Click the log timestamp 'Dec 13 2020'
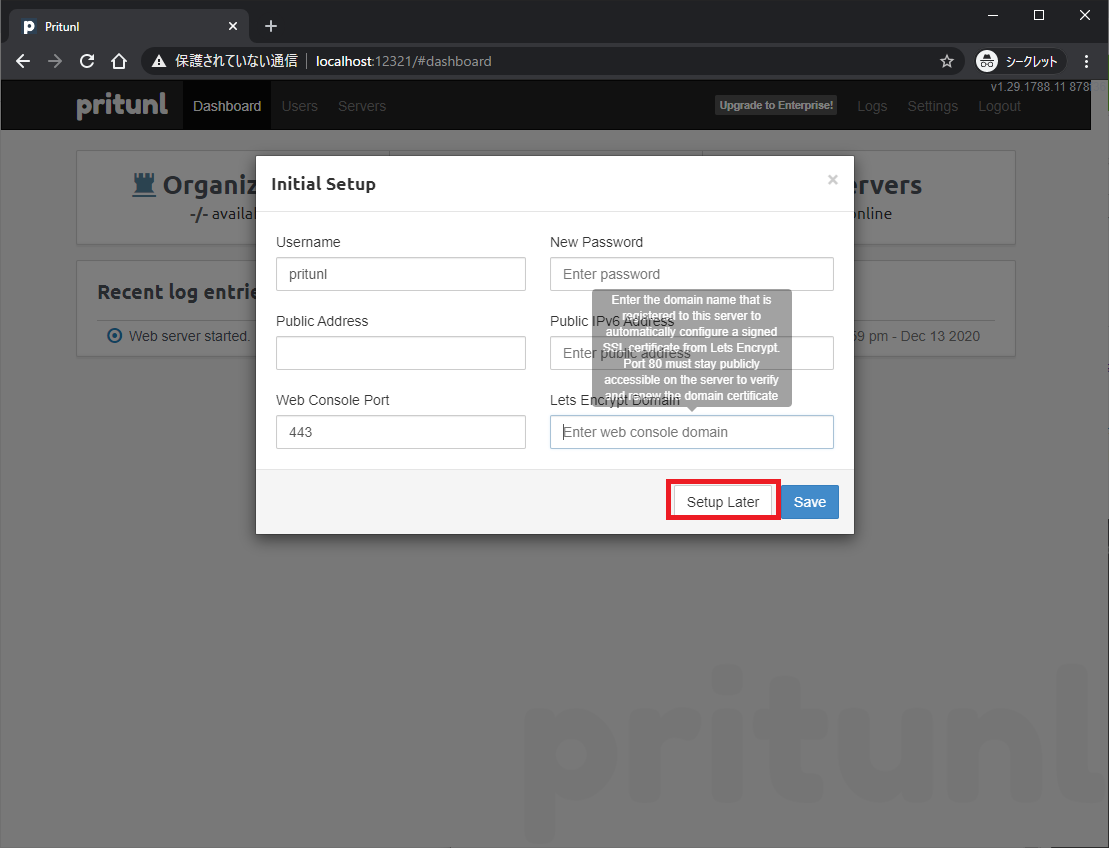Viewport: 1109px width, 848px height. 940,336
